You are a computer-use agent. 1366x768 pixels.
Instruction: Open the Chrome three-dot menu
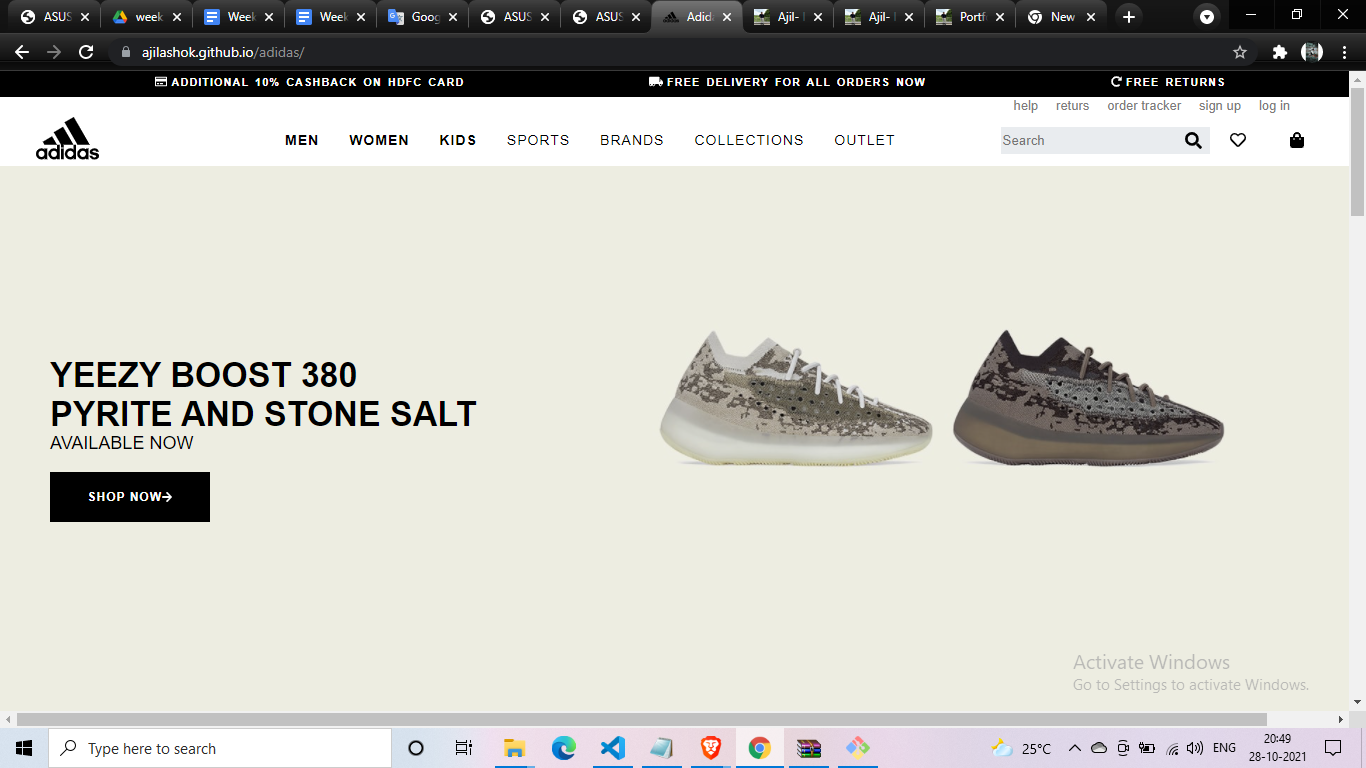1345,52
